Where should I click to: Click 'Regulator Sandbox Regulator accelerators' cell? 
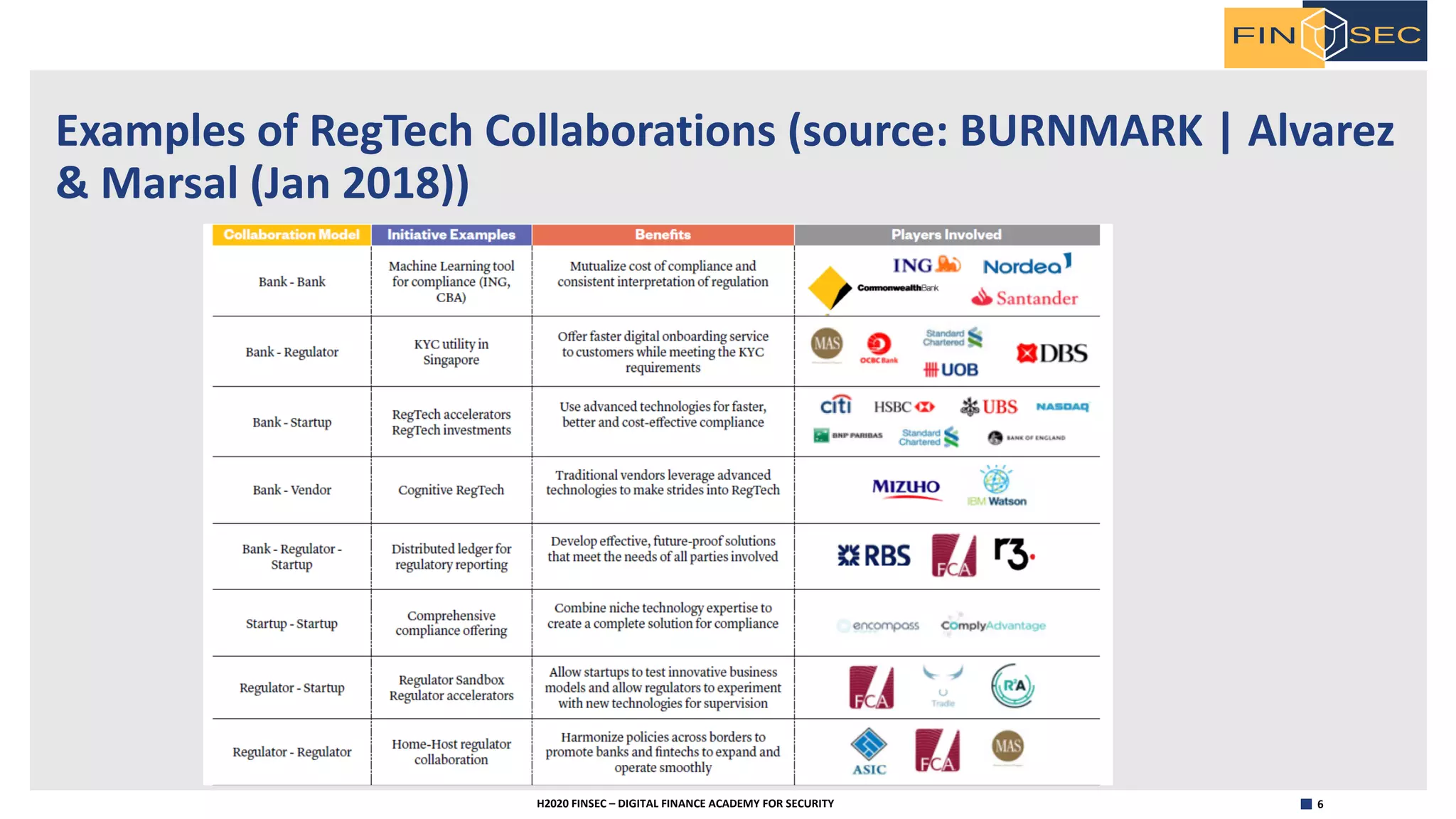tap(451, 687)
